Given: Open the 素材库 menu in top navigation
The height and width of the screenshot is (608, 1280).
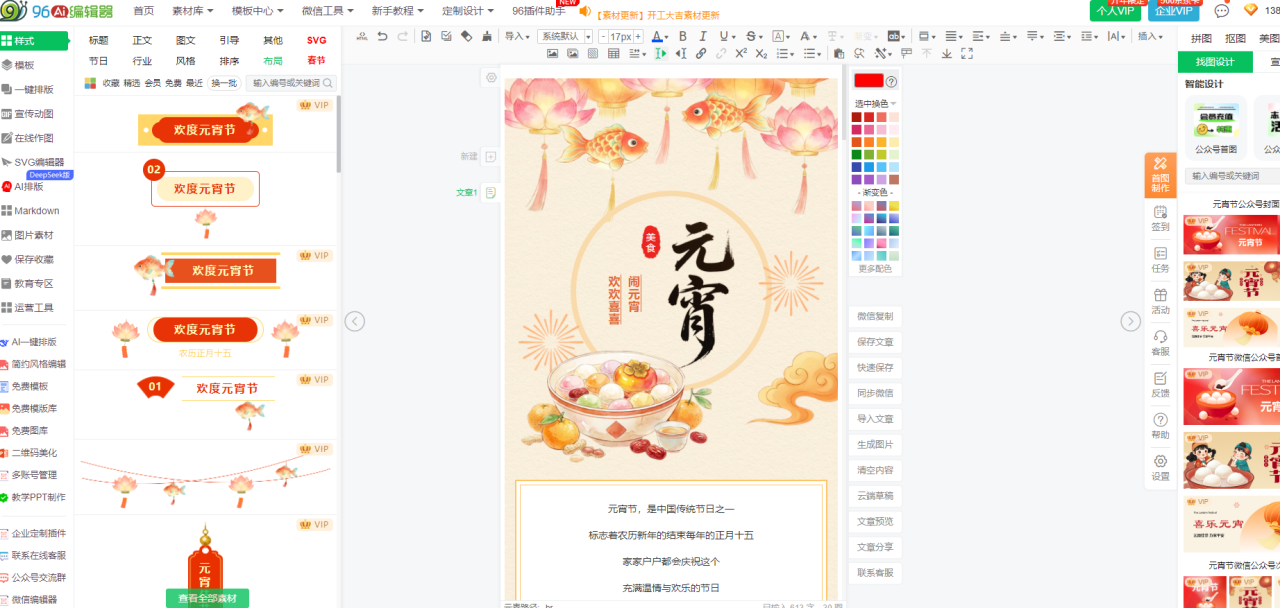Looking at the screenshot, I should [192, 11].
